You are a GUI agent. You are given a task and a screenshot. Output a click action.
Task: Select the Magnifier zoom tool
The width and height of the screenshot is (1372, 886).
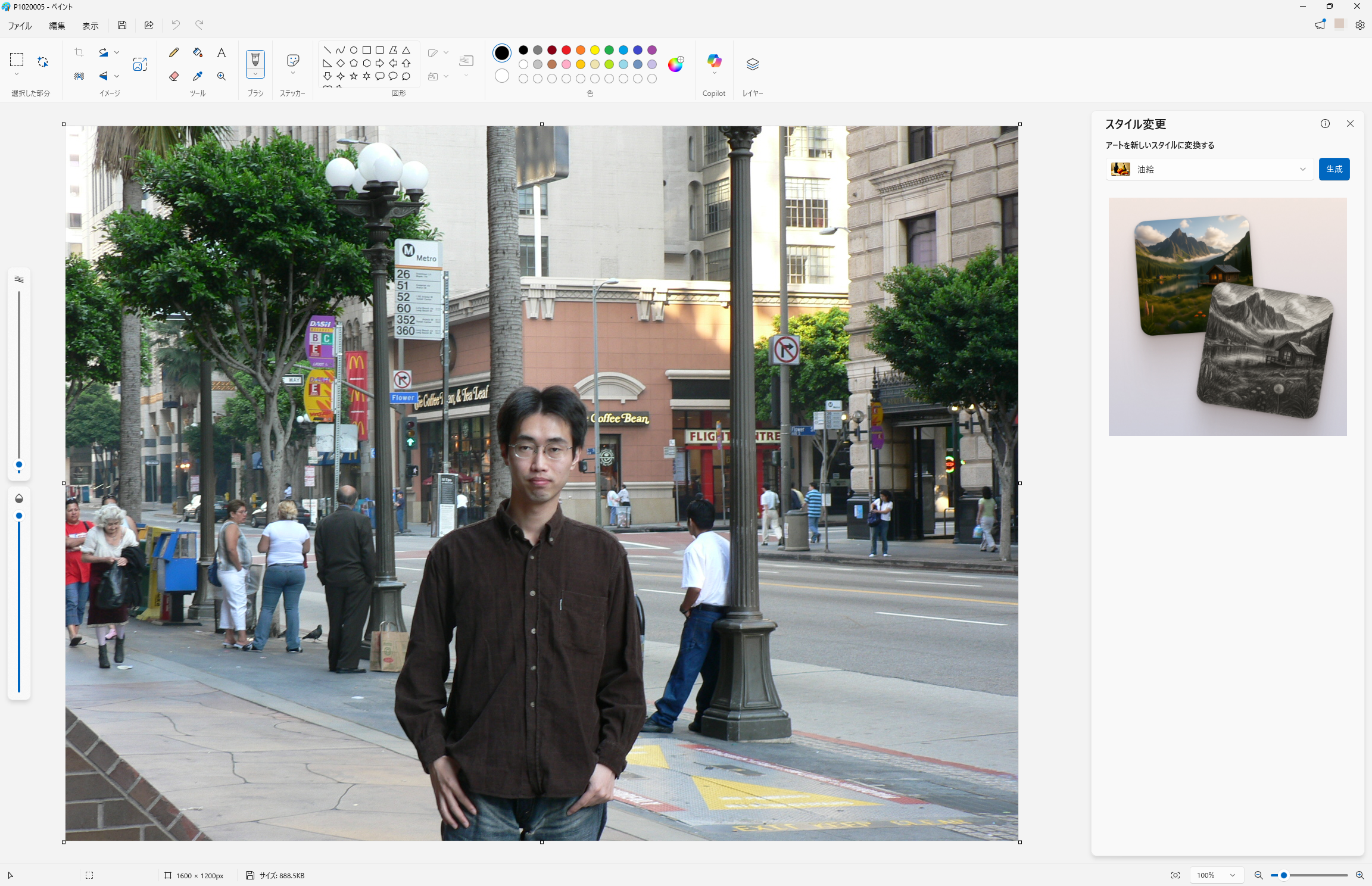click(222, 76)
